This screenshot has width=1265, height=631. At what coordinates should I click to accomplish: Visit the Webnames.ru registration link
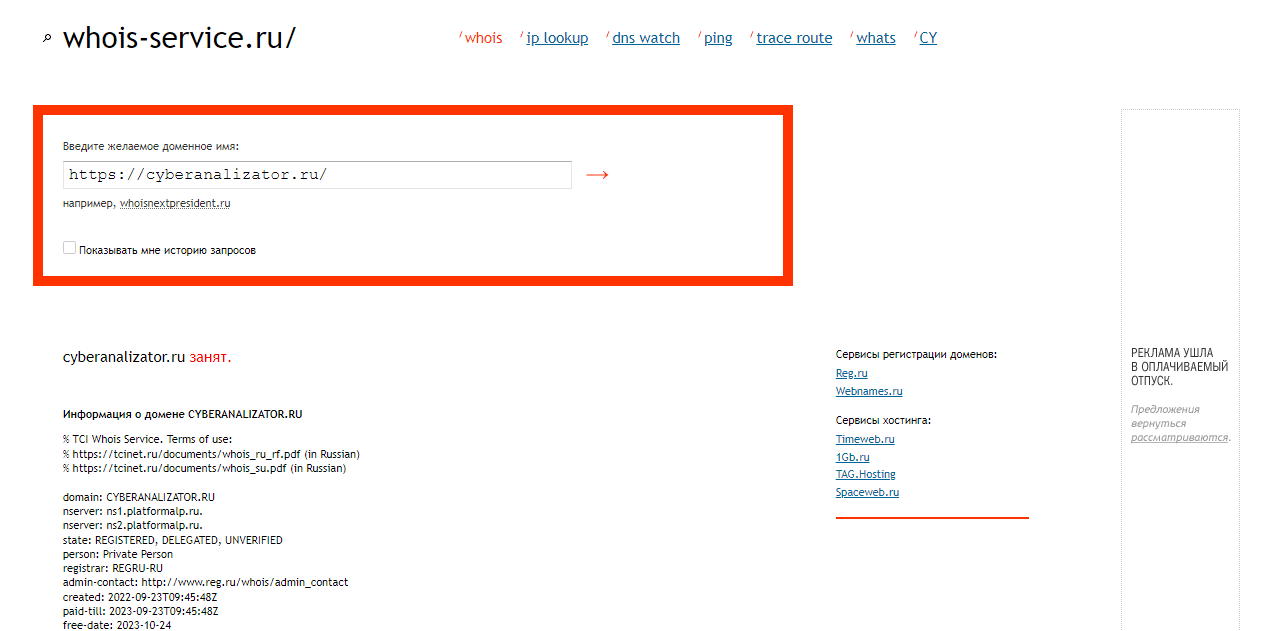pyautogui.click(x=869, y=391)
